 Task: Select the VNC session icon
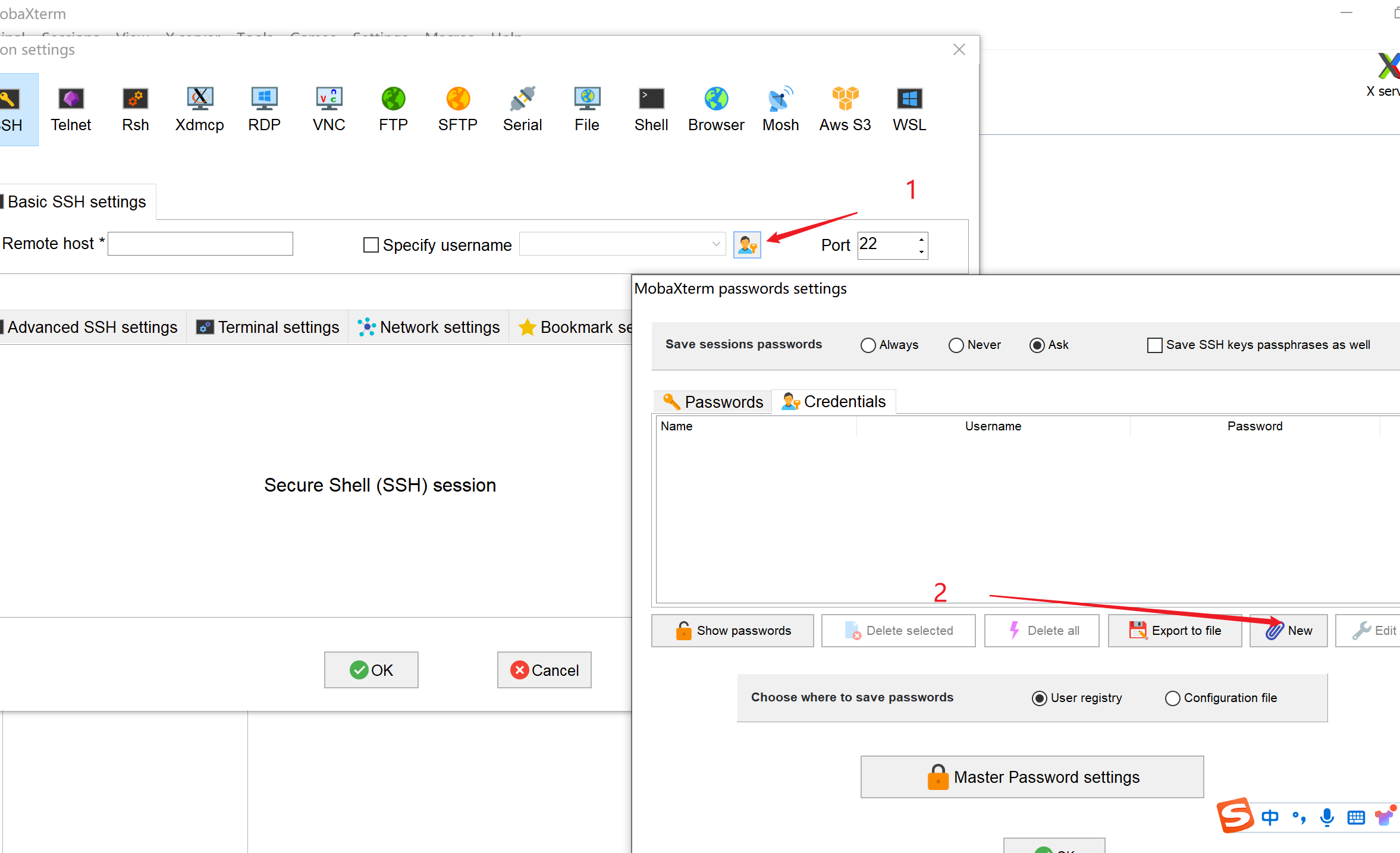pyautogui.click(x=329, y=109)
